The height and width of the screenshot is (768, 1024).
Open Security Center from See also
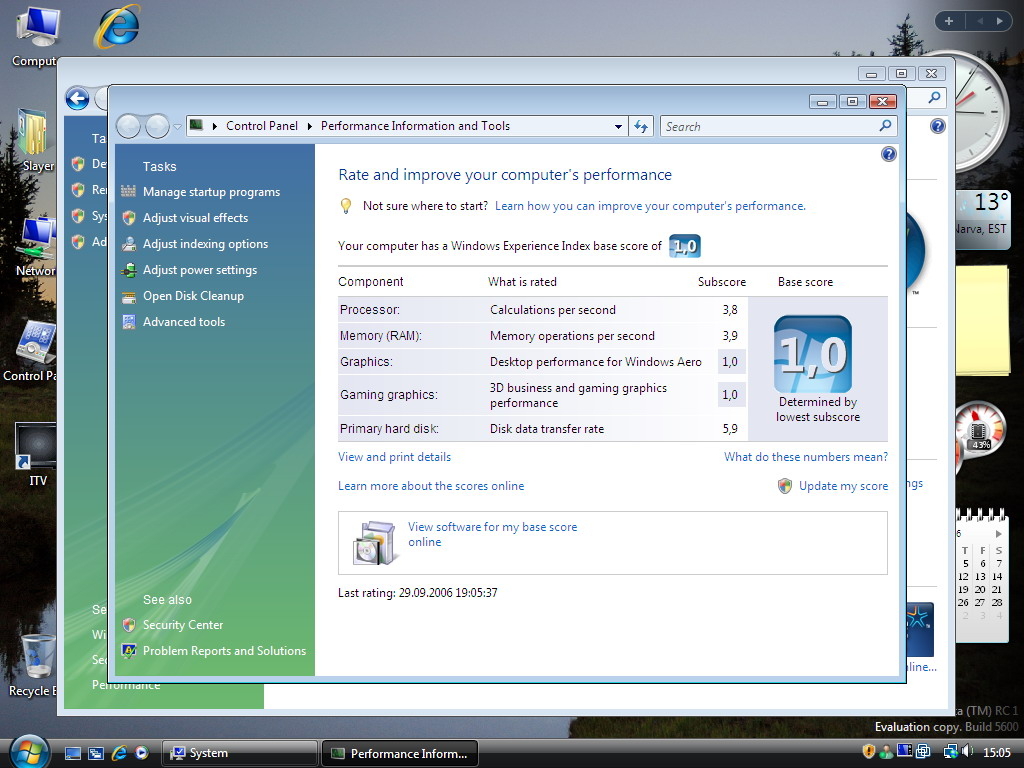point(183,625)
